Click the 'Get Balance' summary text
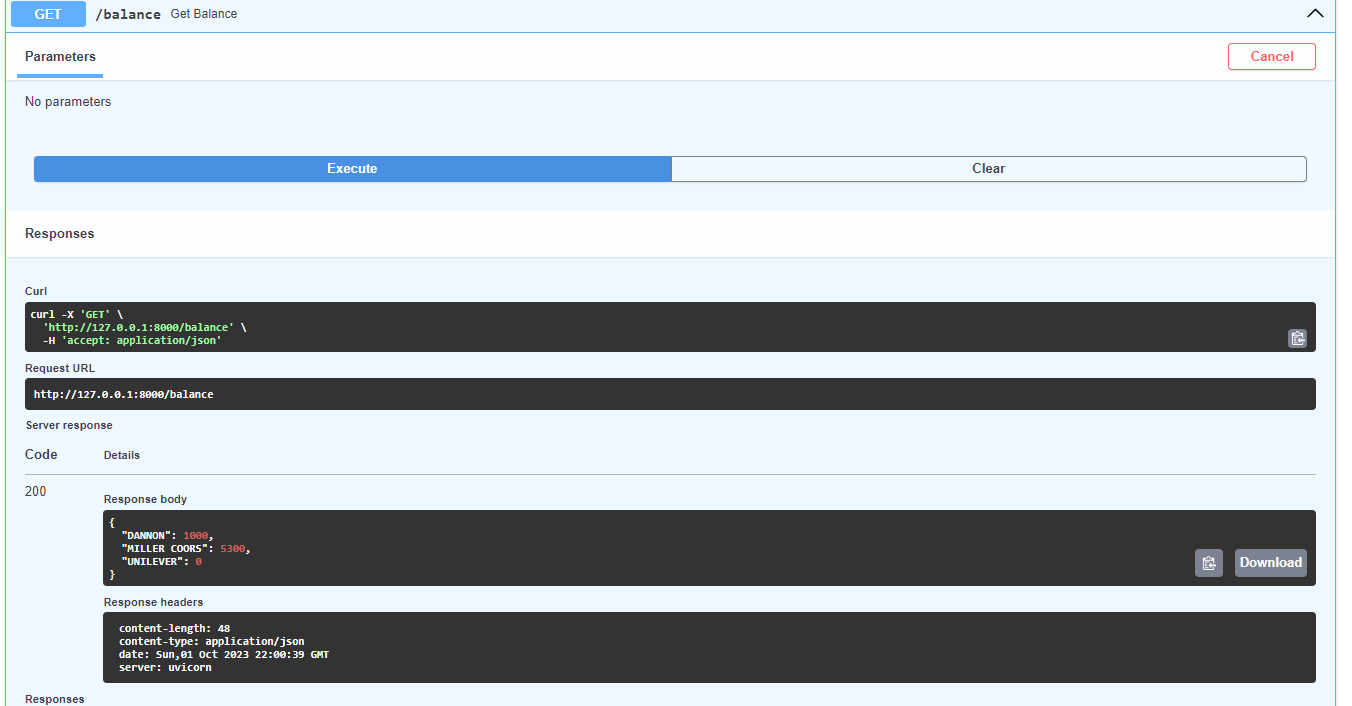The image size is (1352, 706). (x=204, y=15)
